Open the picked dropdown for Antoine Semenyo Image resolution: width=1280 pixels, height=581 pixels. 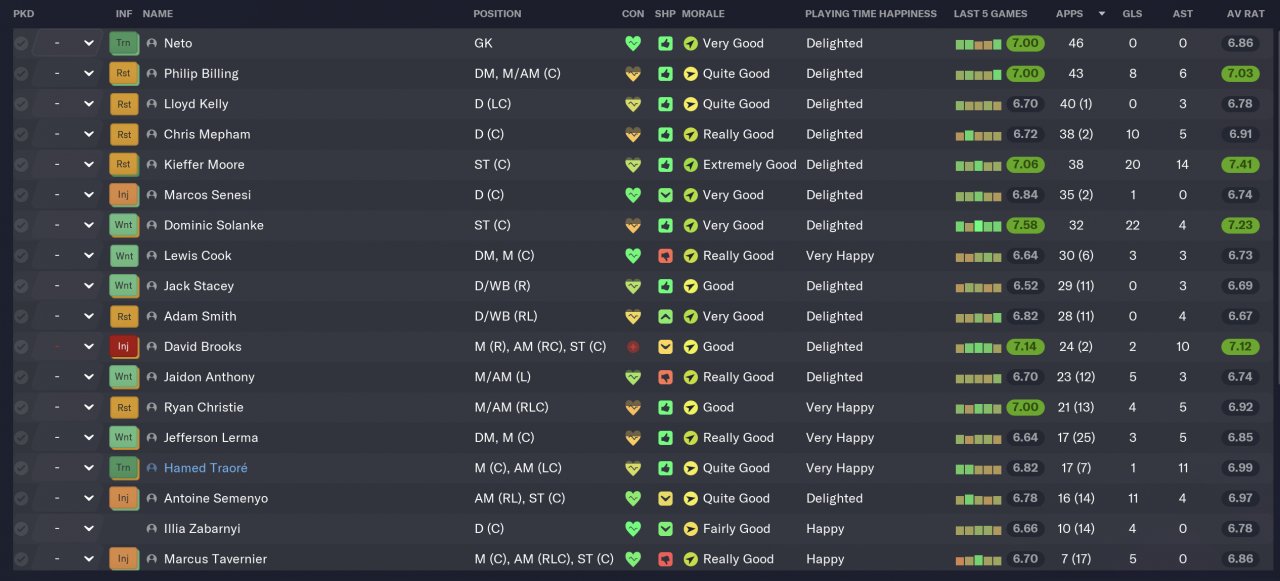click(88, 498)
